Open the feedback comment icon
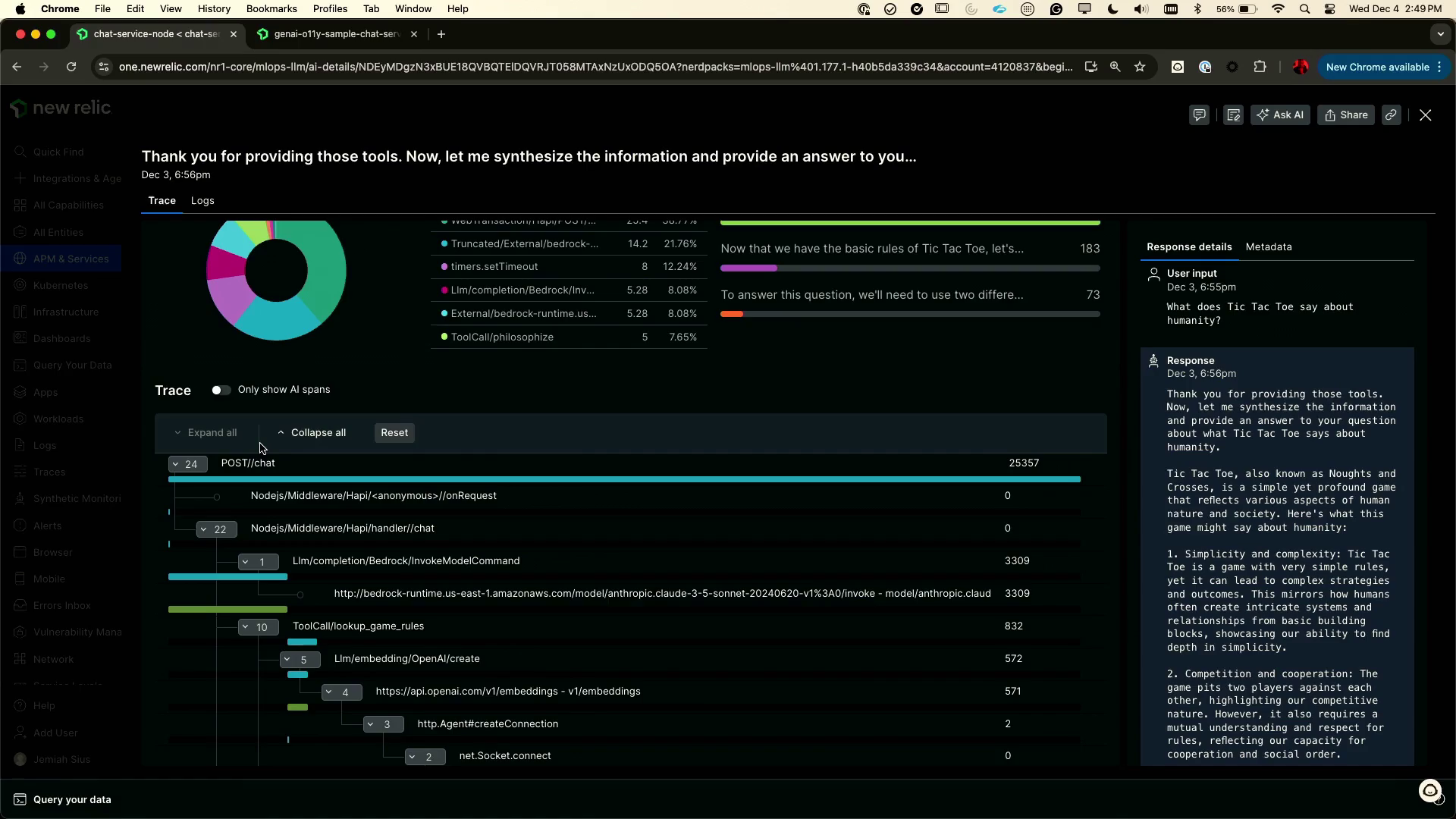This screenshot has width=1456, height=819. 1199,115
